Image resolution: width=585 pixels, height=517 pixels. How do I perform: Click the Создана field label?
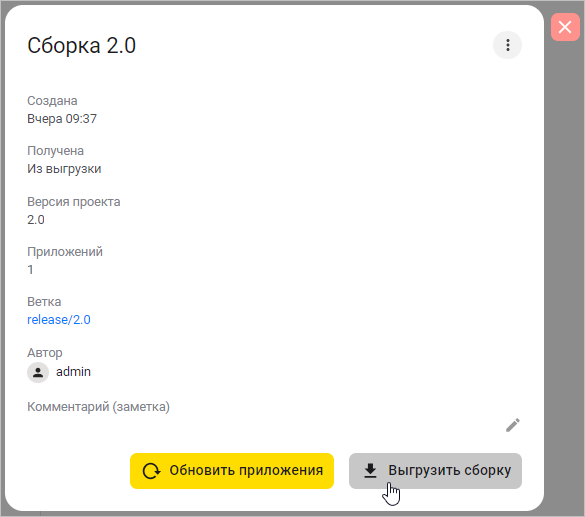pyautogui.click(x=52, y=101)
